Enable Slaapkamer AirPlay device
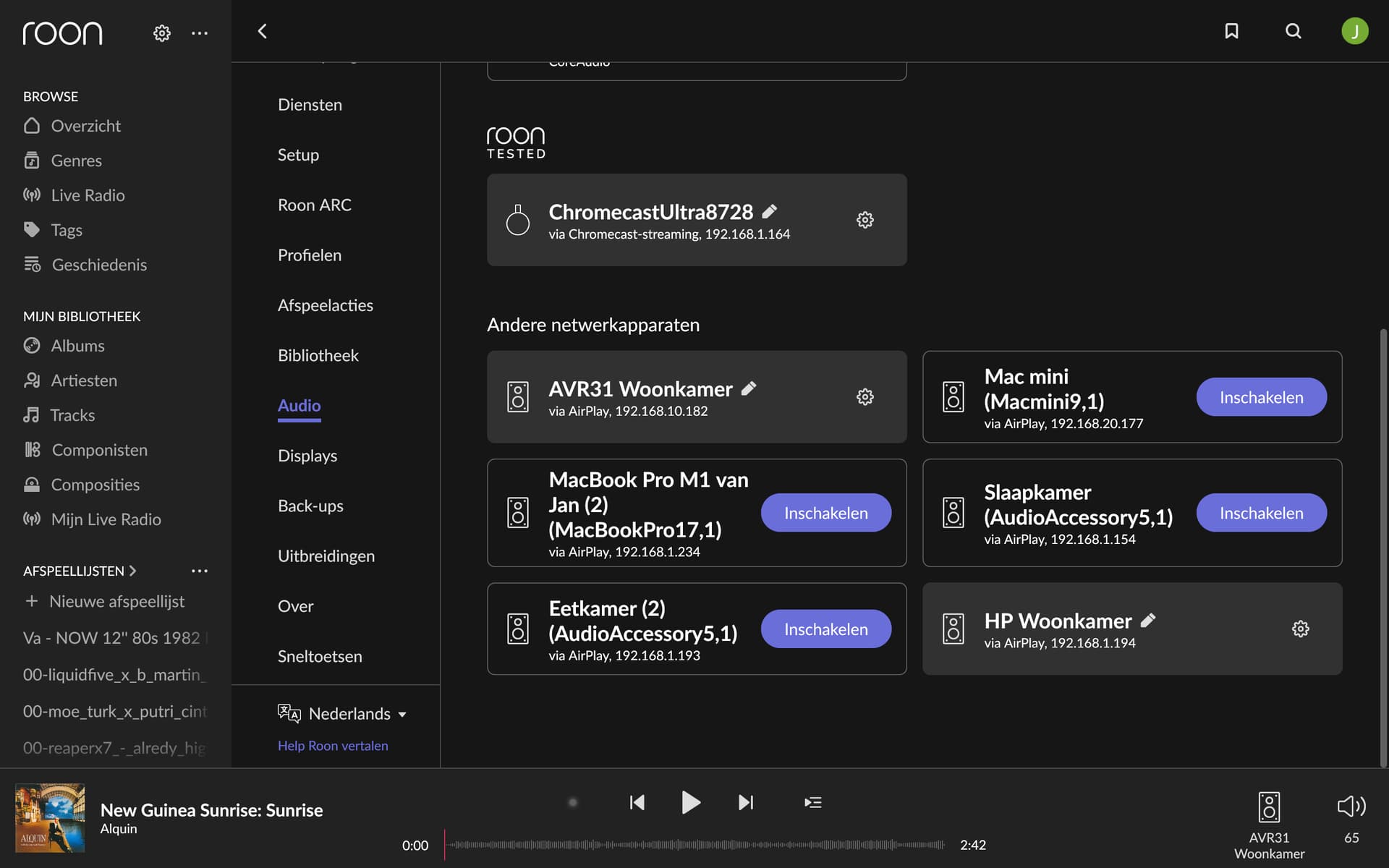Viewport: 1389px width, 868px height. point(1261,513)
